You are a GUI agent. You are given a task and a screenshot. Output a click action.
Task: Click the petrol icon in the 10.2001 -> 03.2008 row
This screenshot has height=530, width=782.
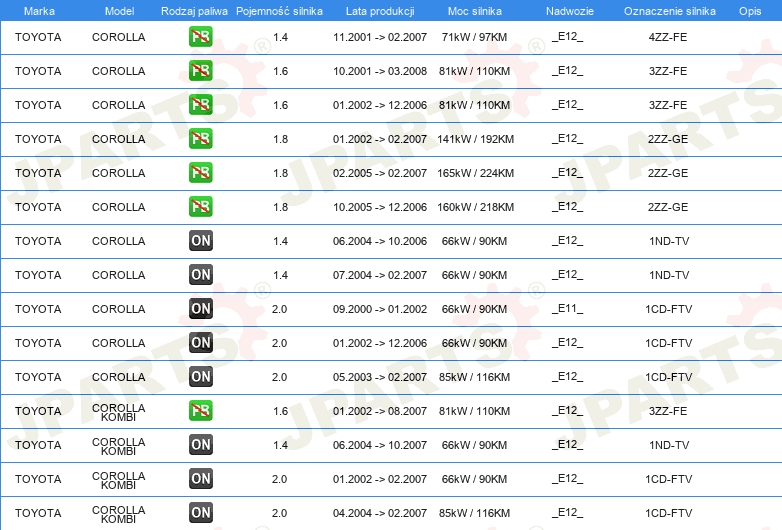pos(200,71)
